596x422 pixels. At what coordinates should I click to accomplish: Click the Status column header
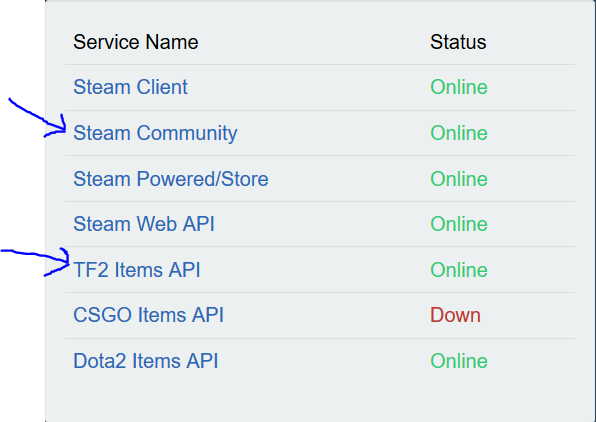[x=458, y=42]
